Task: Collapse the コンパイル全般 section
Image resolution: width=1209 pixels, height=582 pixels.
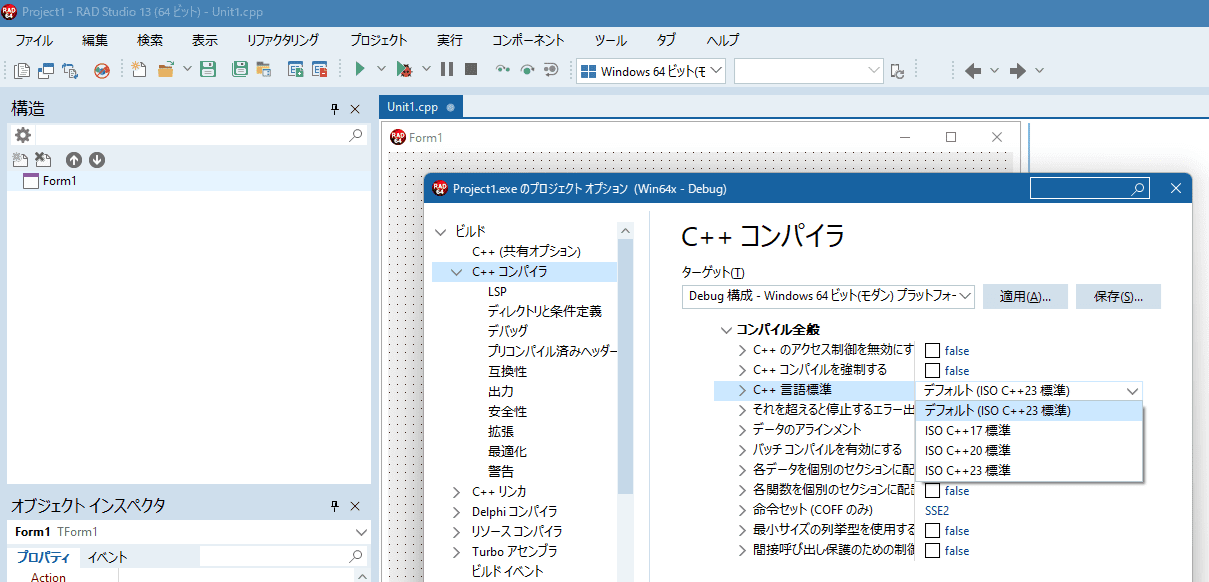Action: click(726, 330)
